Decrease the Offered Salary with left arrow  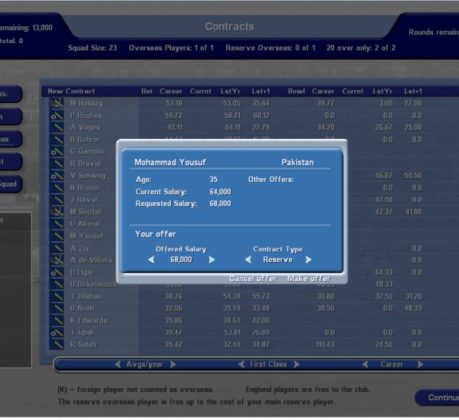click(x=151, y=260)
